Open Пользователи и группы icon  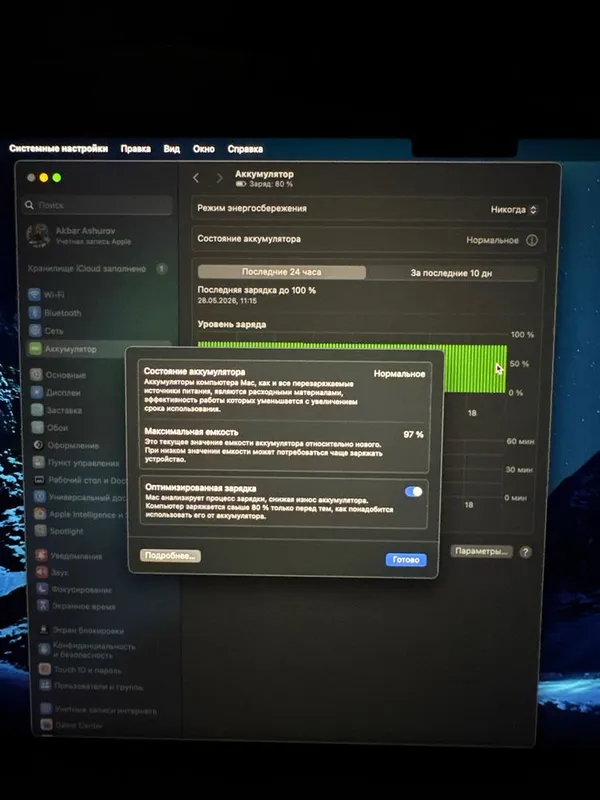(x=45, y=685)
